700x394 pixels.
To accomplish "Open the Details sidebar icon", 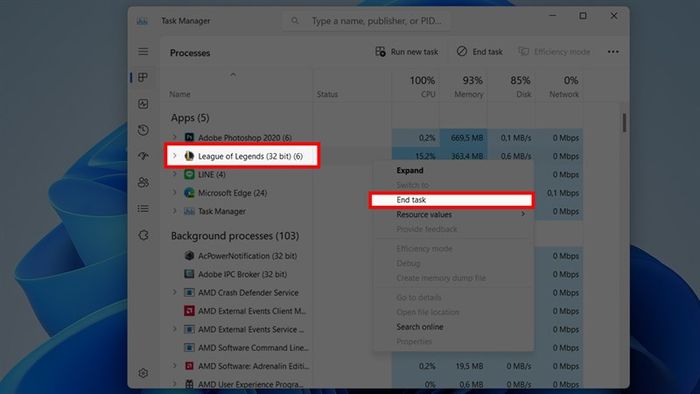I will (x=143, y=209).
